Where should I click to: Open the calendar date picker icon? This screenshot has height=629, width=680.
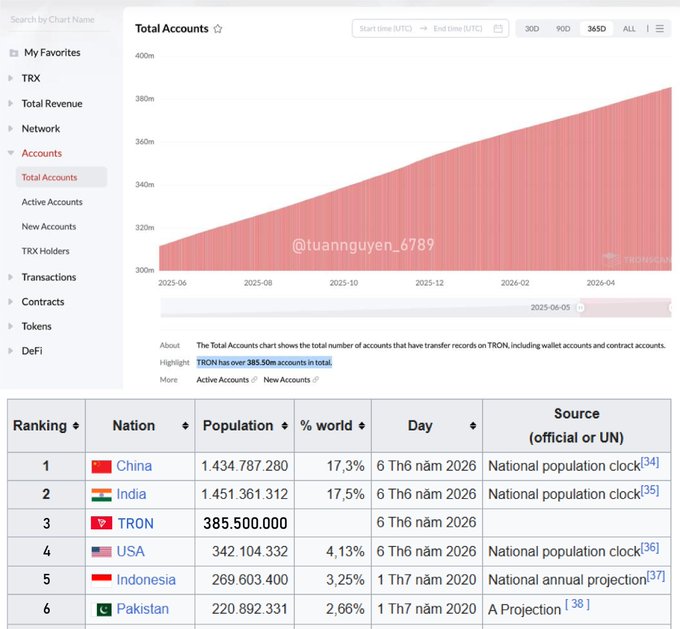point(498,29)
